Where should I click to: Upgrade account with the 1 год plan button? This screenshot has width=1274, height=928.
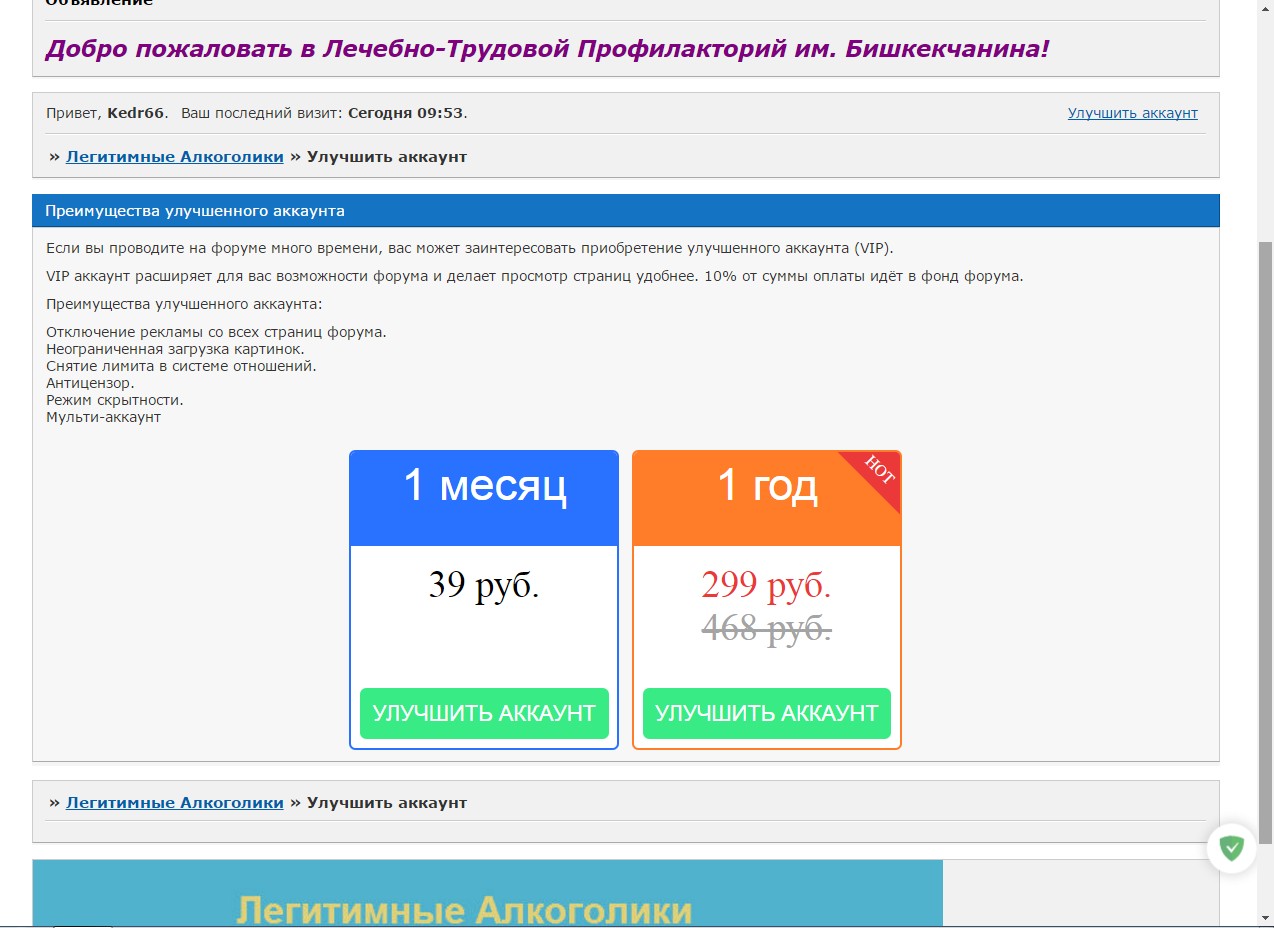click(767, 713)
